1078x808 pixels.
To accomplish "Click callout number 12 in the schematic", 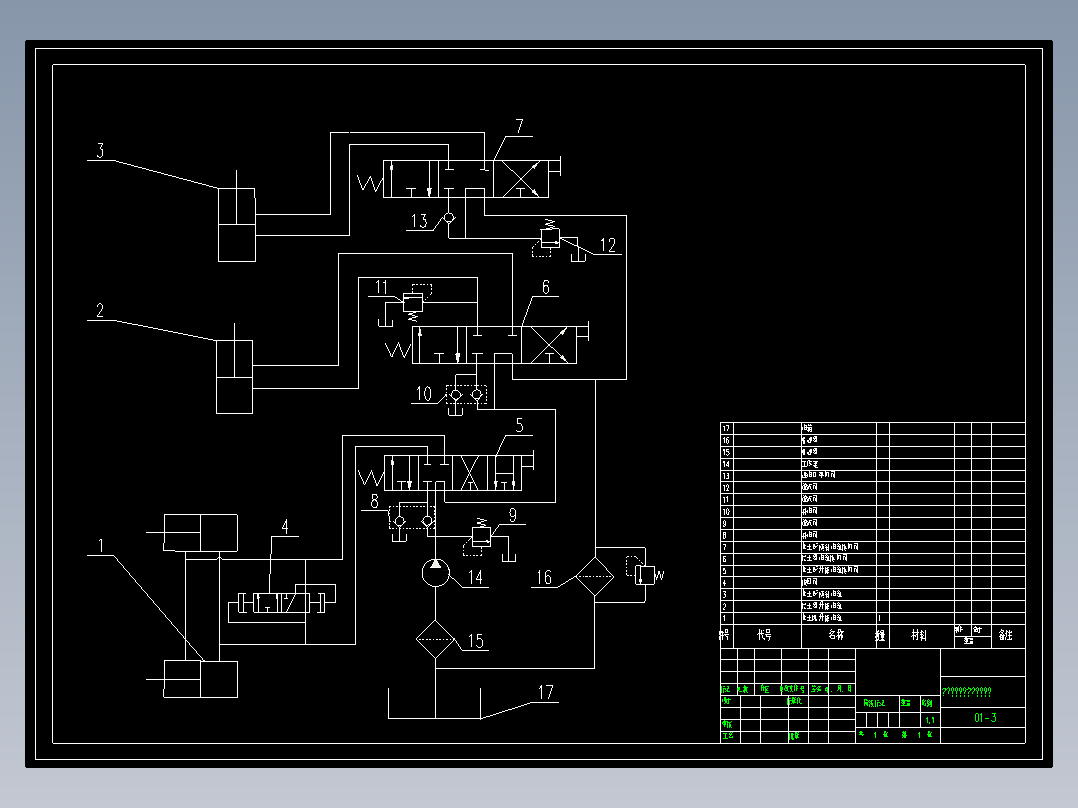I will click(608, 245).
